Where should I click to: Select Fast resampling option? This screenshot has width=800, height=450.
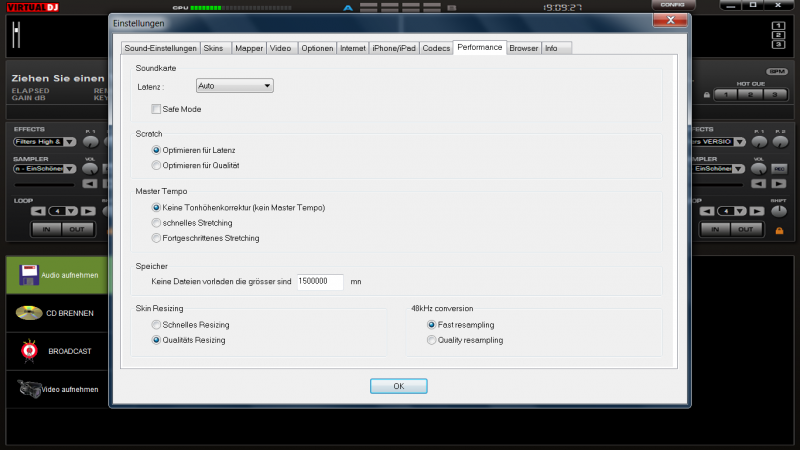[432, 324]
